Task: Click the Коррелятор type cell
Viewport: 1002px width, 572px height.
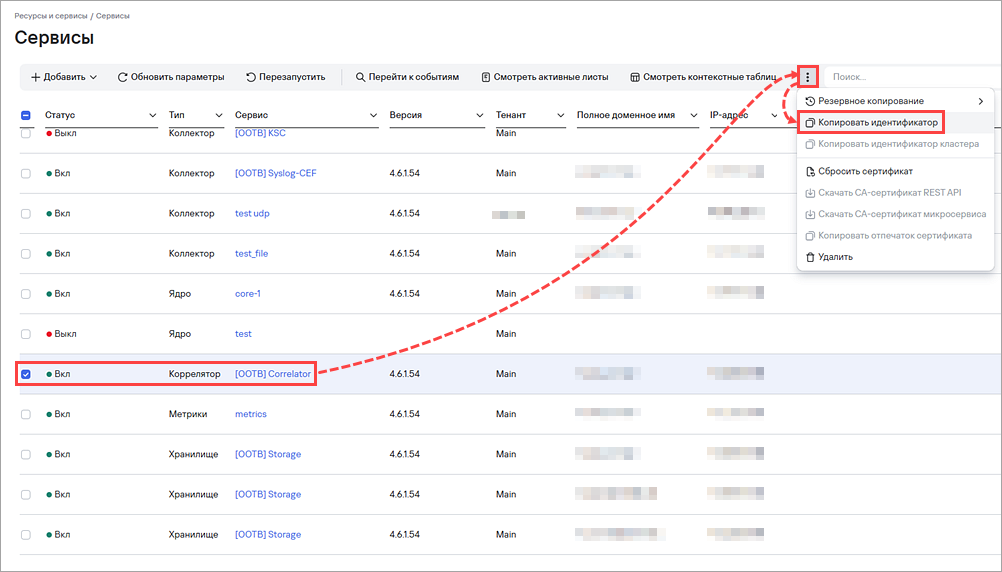Action: 194,374
